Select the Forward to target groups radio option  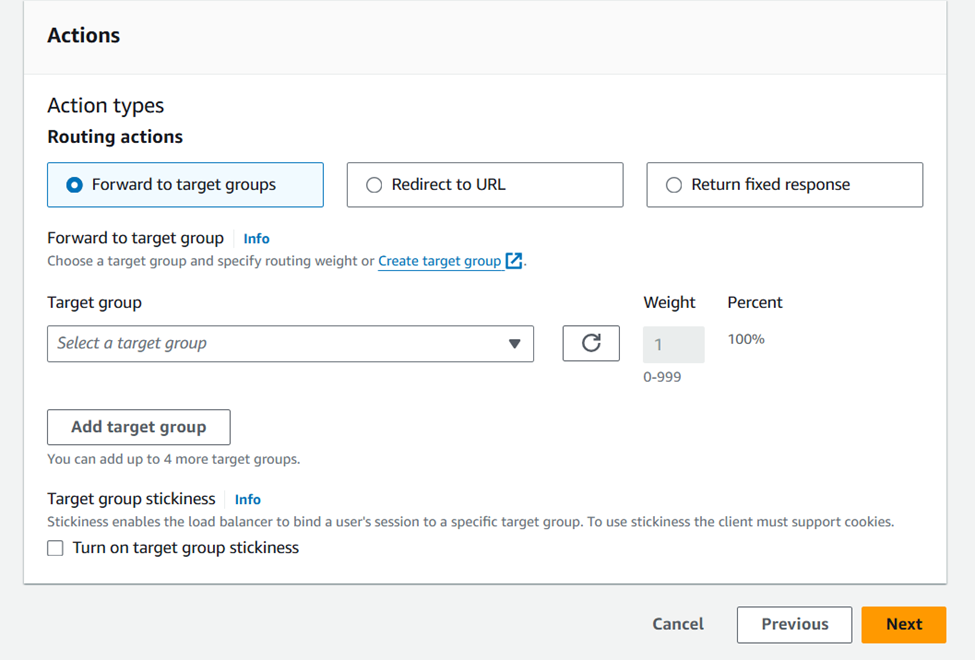click(74, 185)
